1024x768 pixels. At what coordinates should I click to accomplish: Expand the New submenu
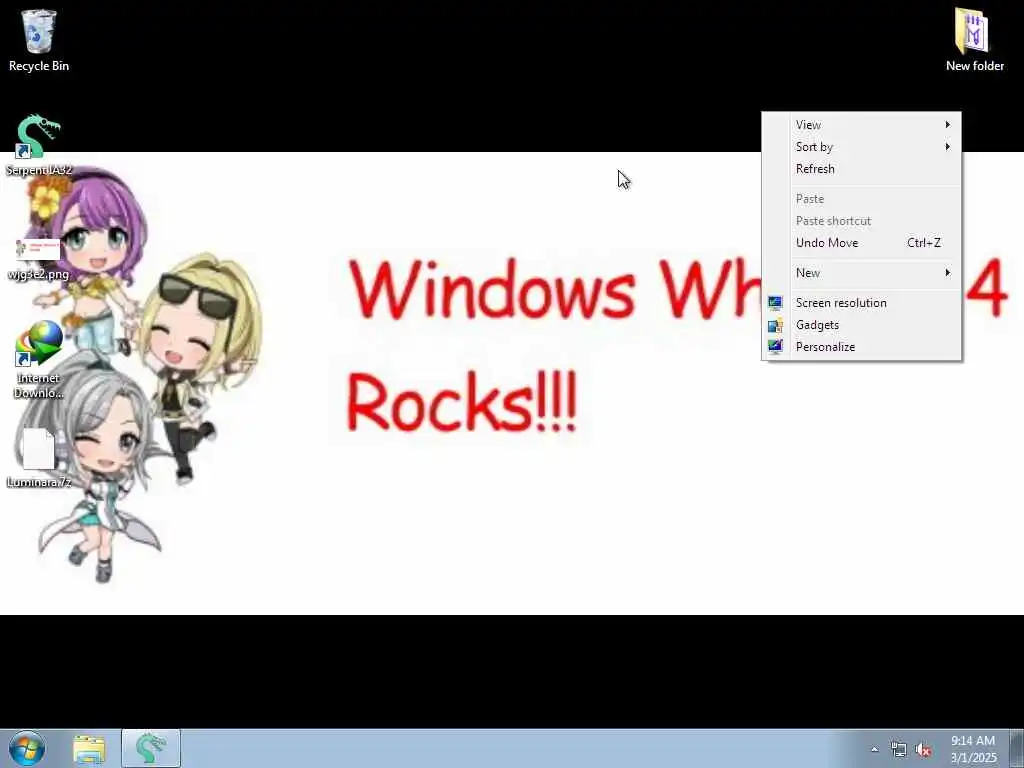pos(861,272)
